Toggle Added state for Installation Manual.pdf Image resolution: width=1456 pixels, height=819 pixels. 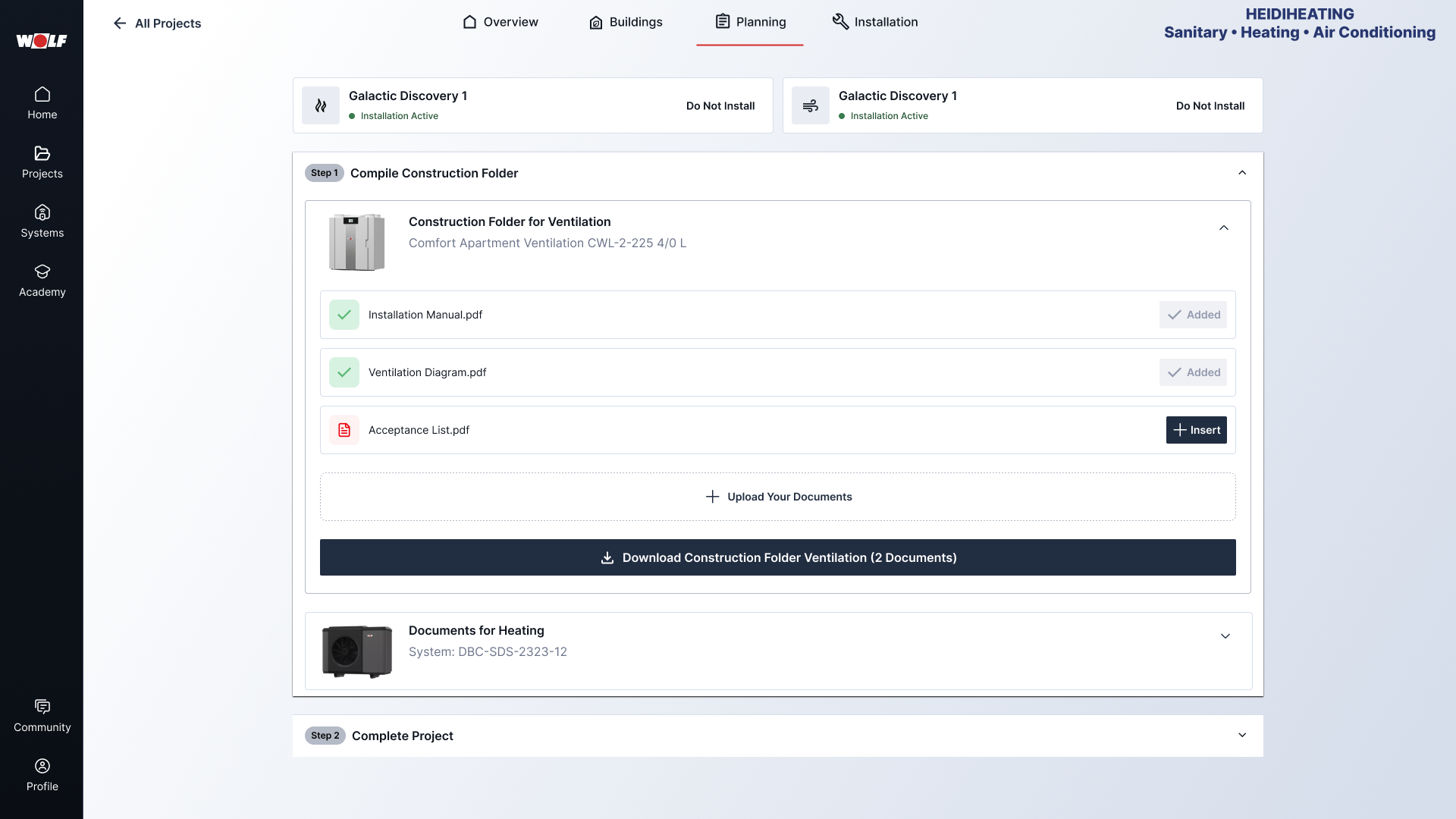[1193, 315]
